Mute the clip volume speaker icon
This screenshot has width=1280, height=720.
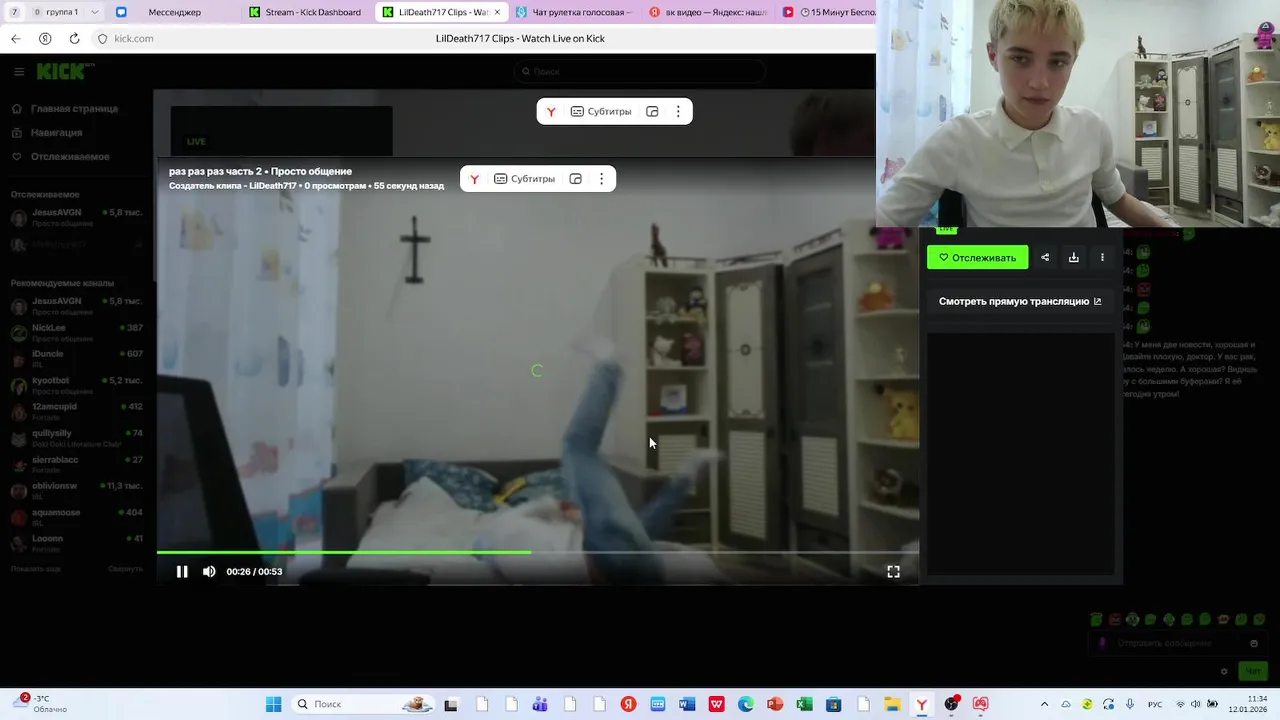pyautogui.click(x=209, y=572)
